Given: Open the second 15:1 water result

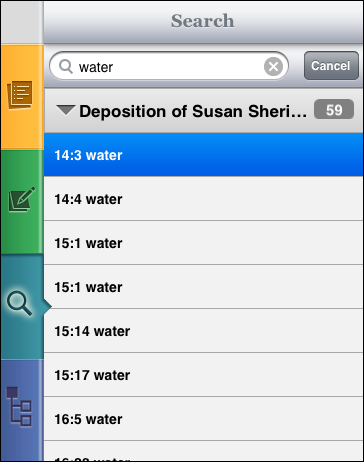Looking at the screenshot, I should click(204, 287).
